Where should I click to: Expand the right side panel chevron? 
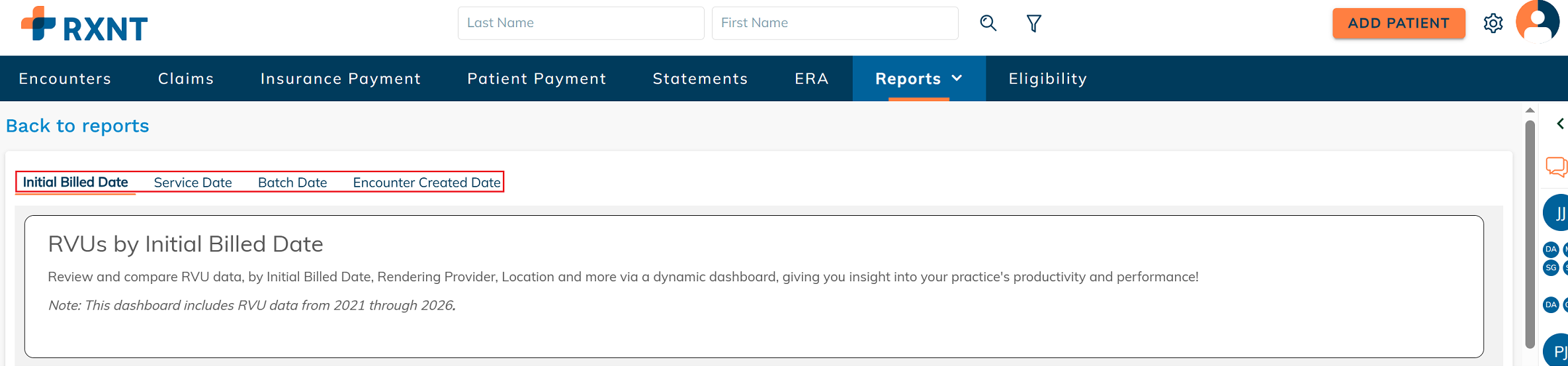pos(1560,124)
